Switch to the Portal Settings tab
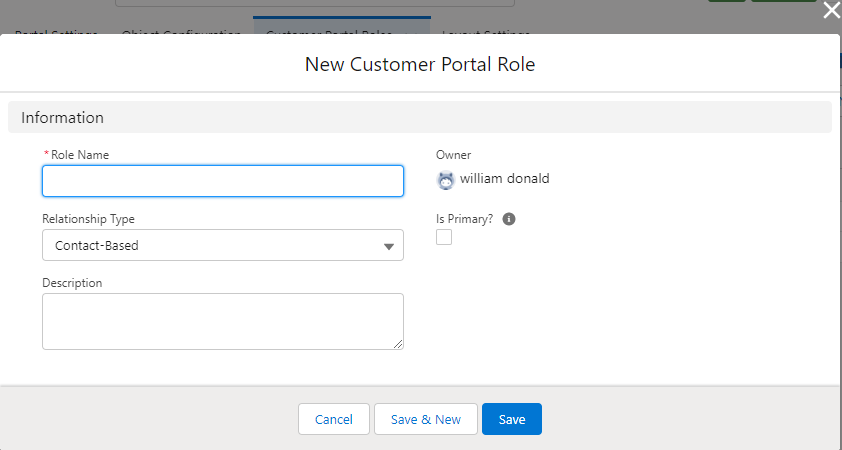 56,34
